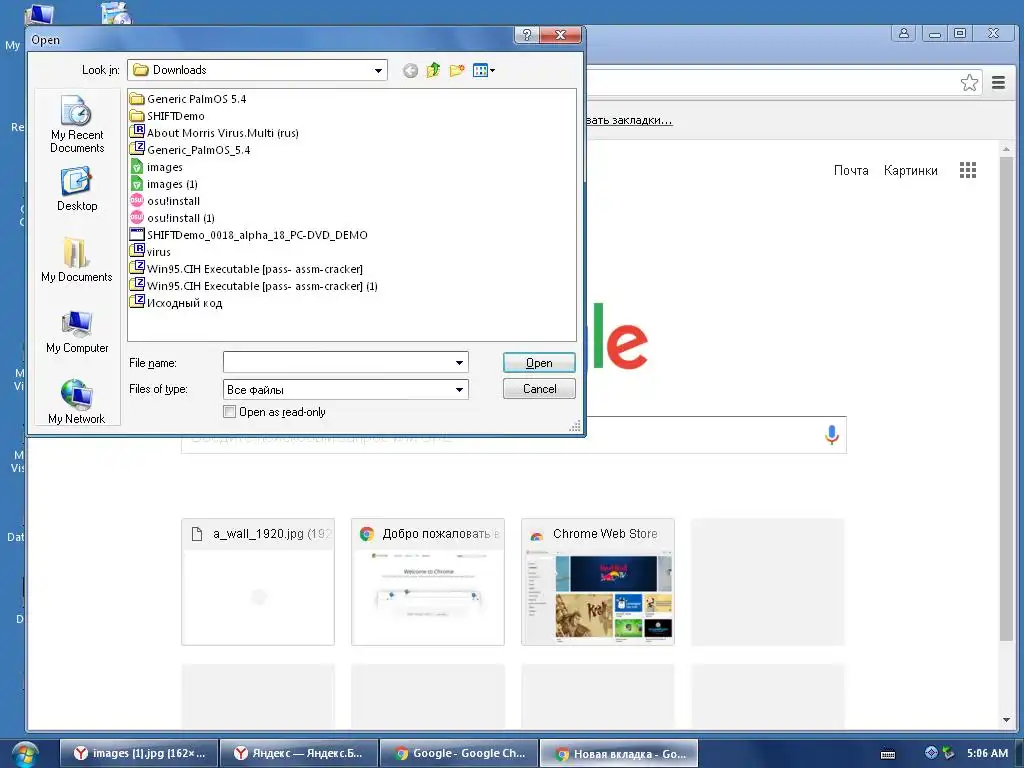Select About Morris Virus.Multi (rus) file
The height and width of the screenshot is (768, 1024).
(x=214, y=133)
